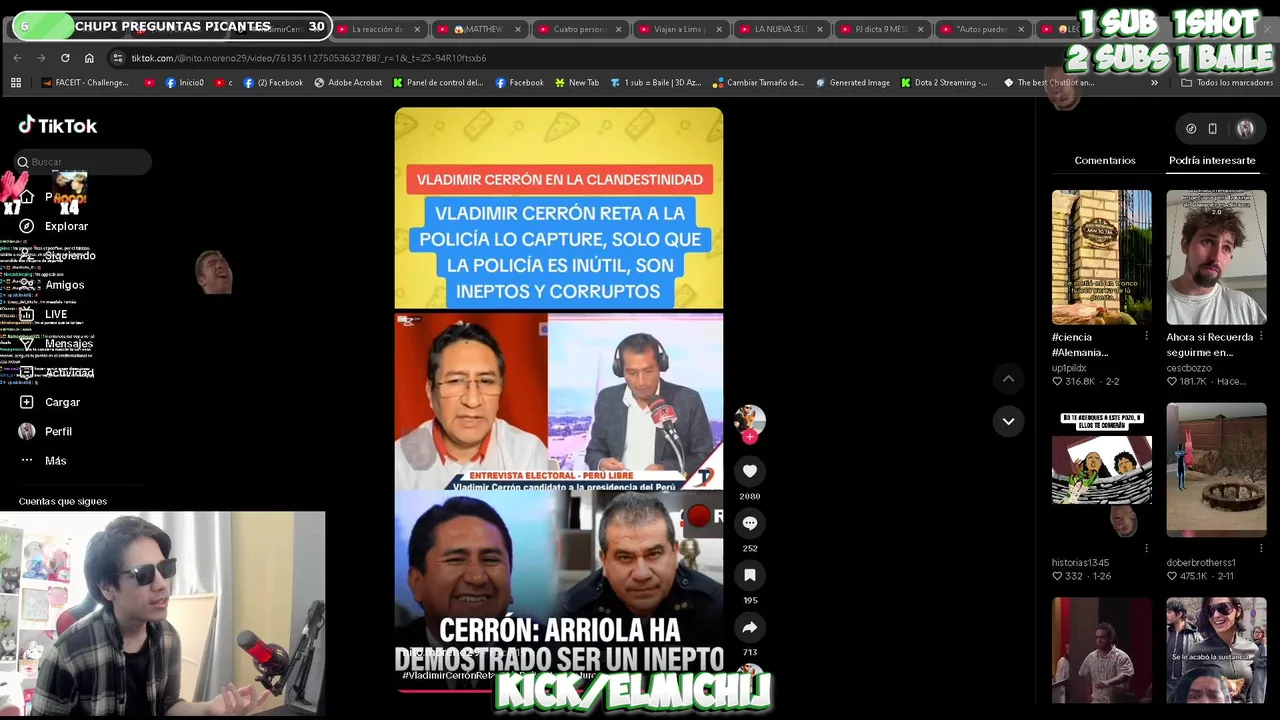Open Explorar in TikTok sidebar
This screenshot has width=1280, height=720.
click(x=66, y=226)
